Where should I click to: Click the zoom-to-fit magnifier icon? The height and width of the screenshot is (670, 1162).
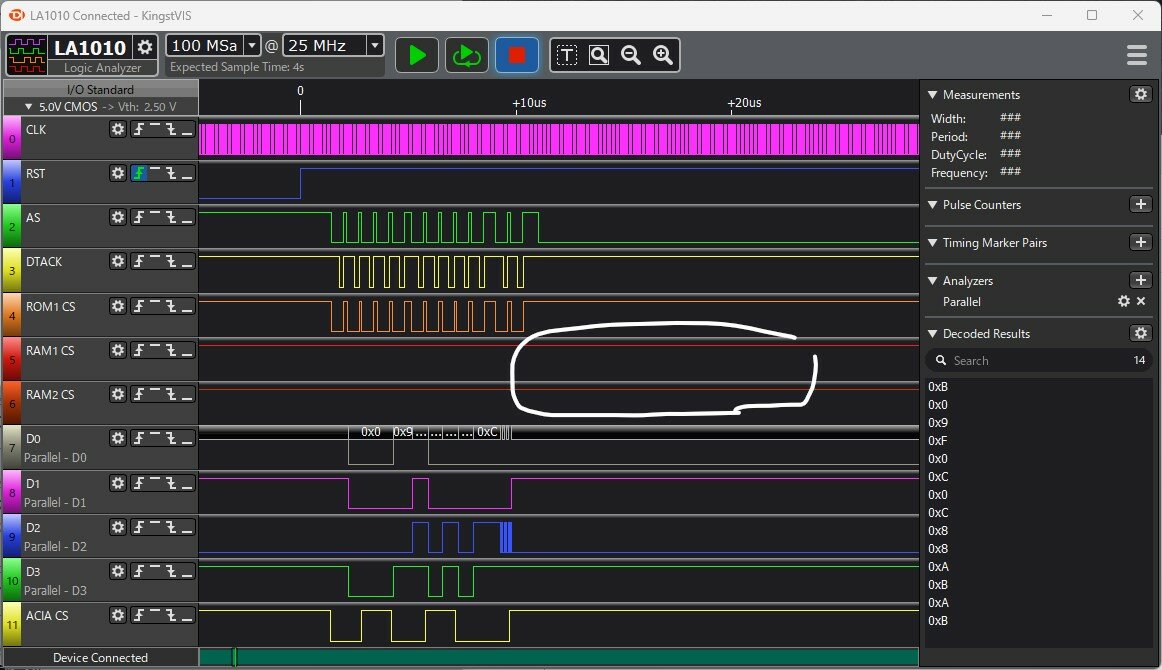(x=599, y=55)
